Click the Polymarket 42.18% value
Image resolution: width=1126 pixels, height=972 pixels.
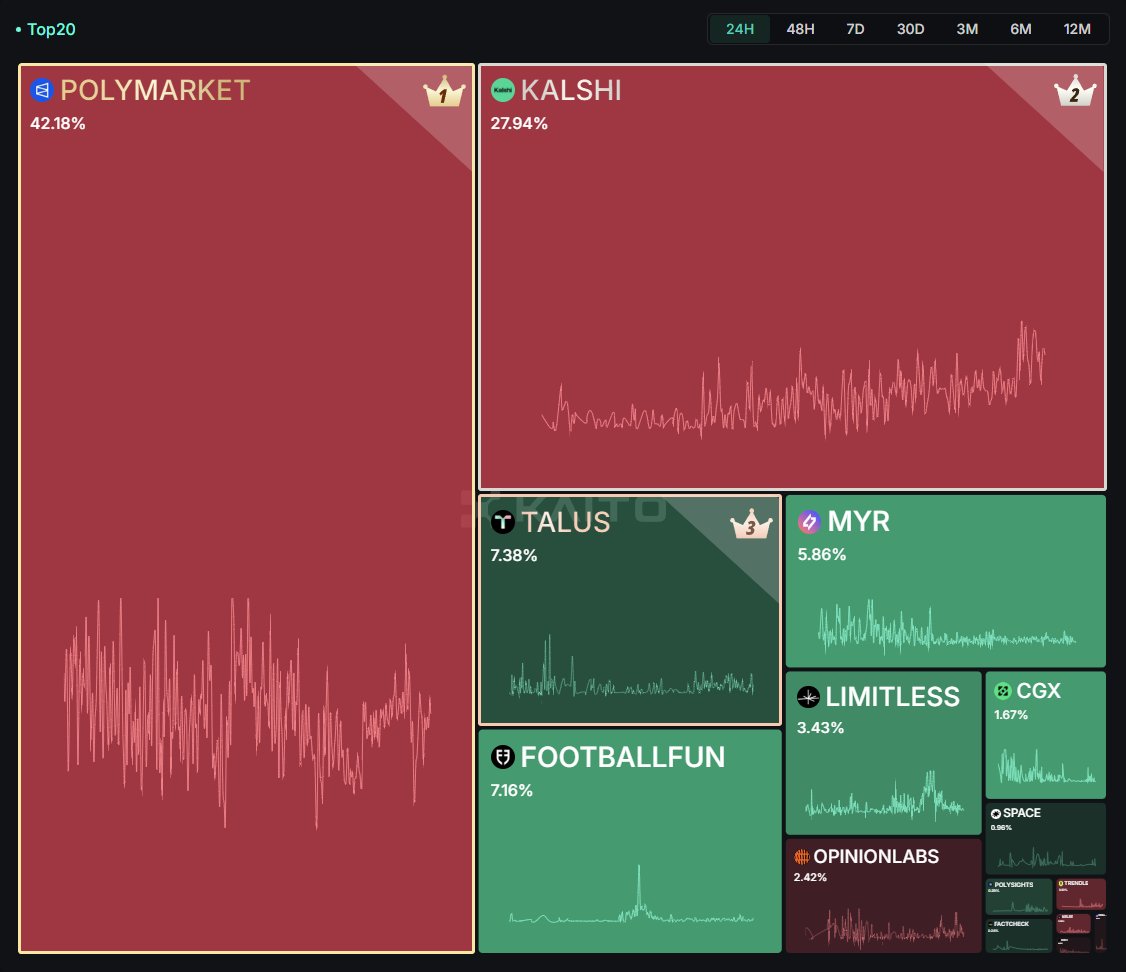point(57,123)
